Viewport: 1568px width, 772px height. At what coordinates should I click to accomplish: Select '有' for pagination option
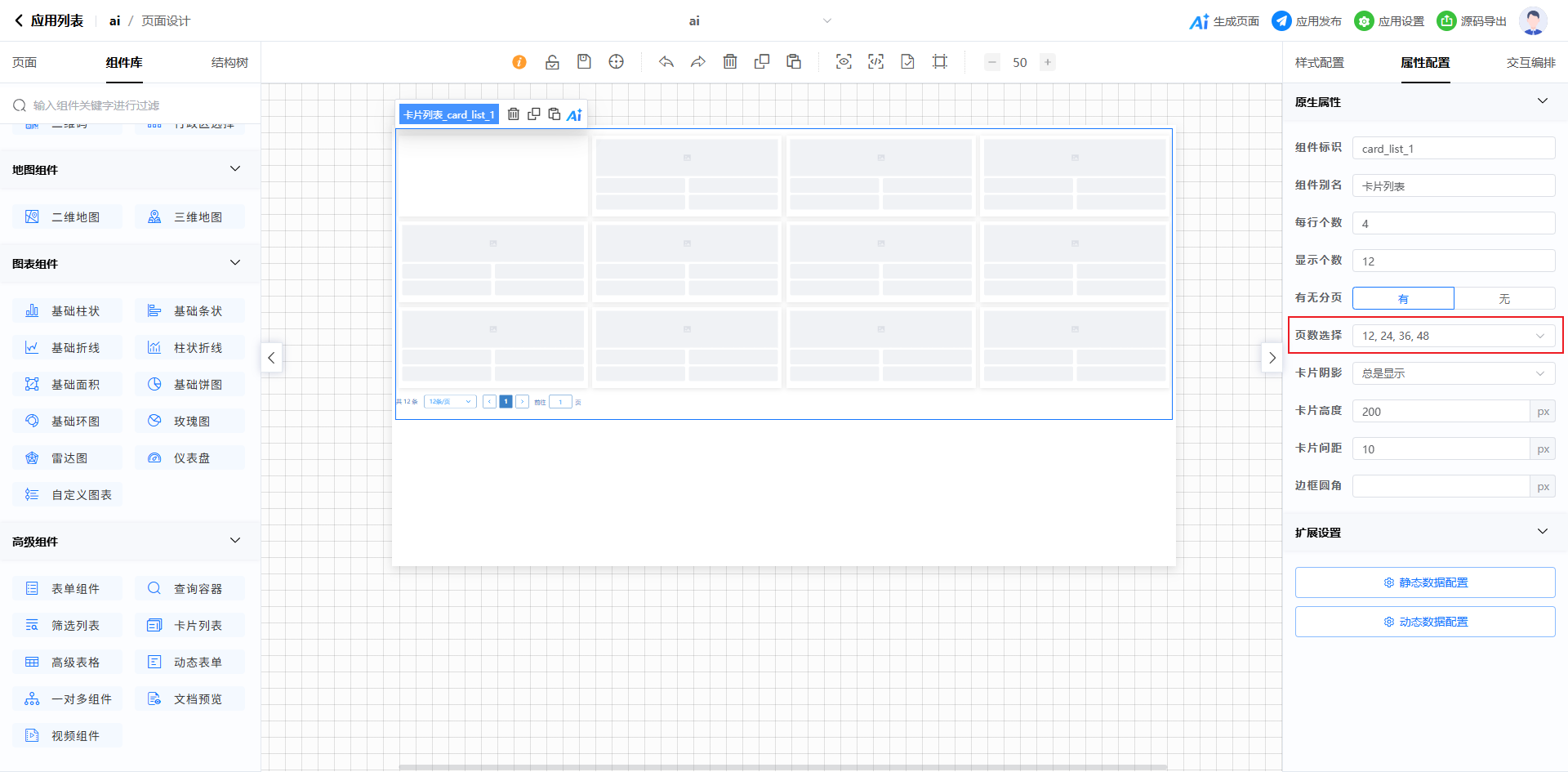pyautogui.click(x=1403, y=298)
